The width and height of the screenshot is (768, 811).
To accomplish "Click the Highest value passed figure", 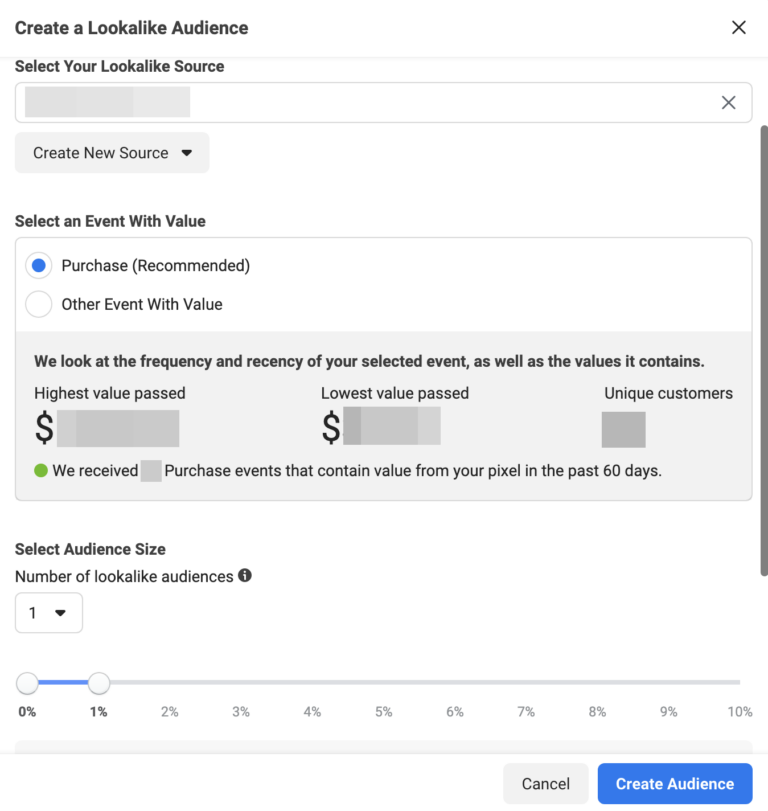I will (x=119, y=428).
